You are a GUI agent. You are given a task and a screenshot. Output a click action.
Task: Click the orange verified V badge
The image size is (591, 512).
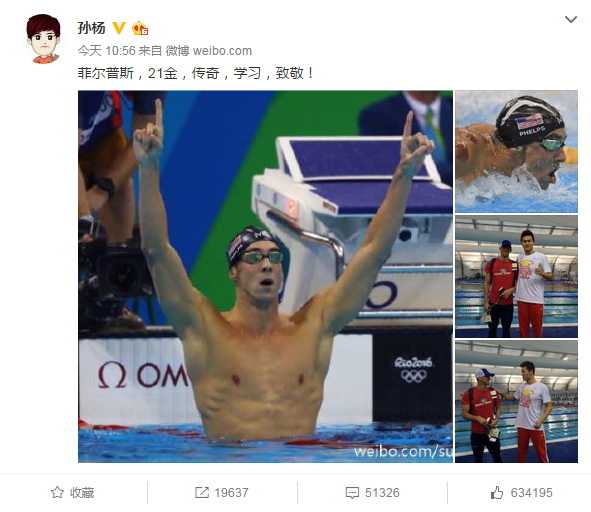tap(119, 28)
